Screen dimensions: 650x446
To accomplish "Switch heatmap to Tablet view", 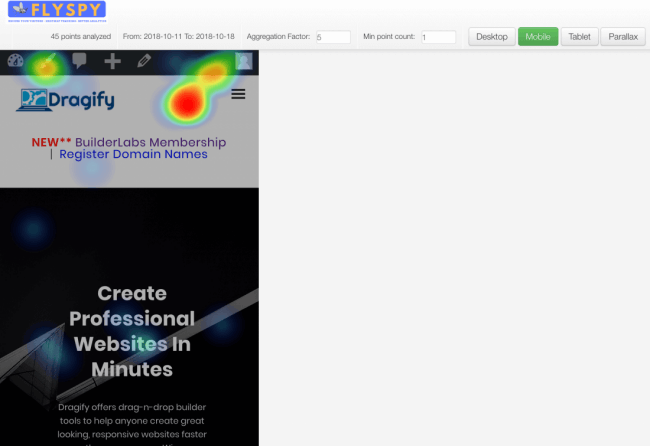I will [x=579, y=37].
